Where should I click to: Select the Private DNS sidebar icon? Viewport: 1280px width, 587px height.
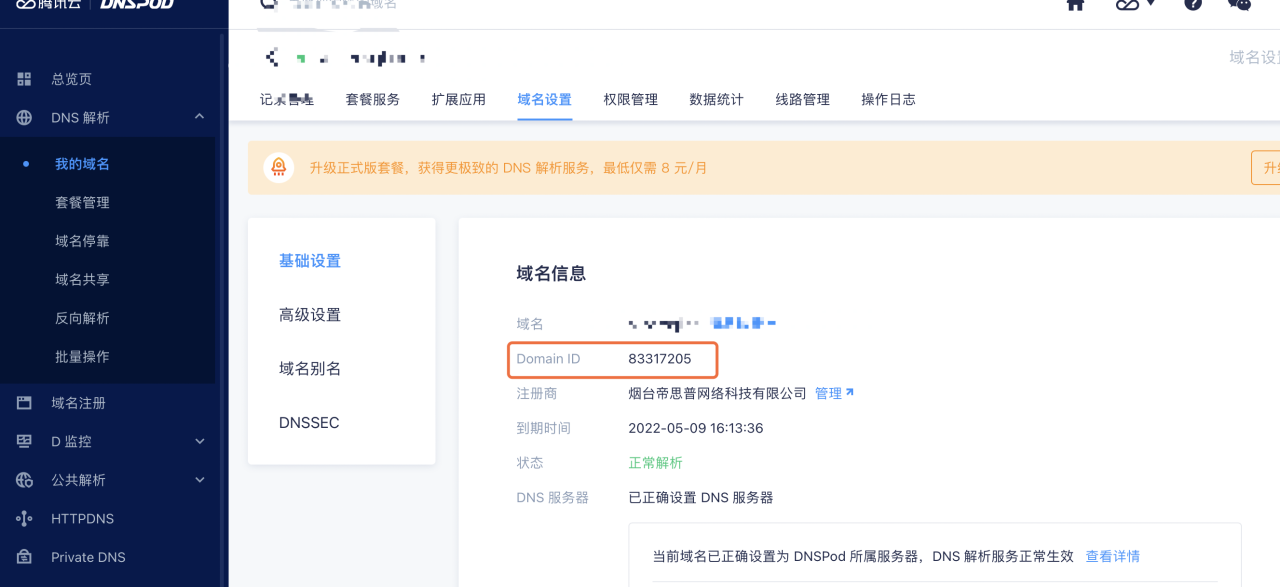coord(23,557)
